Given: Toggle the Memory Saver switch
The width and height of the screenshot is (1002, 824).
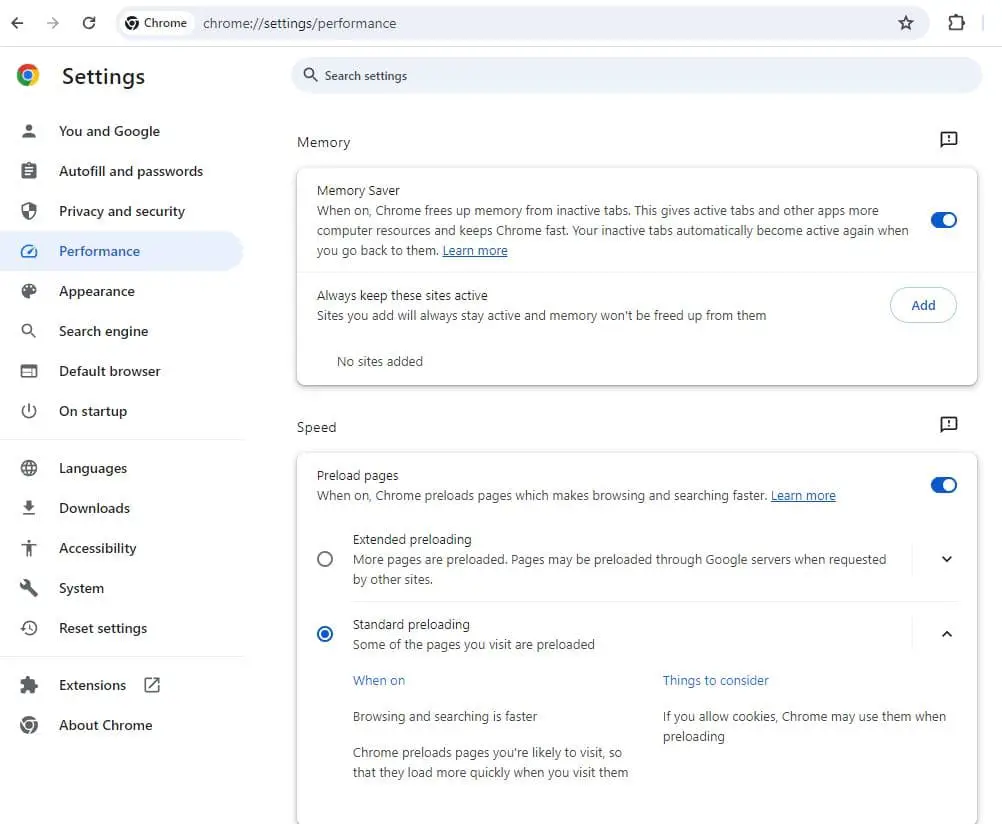Looking at the screenshot, I should [x=943, y=220].
